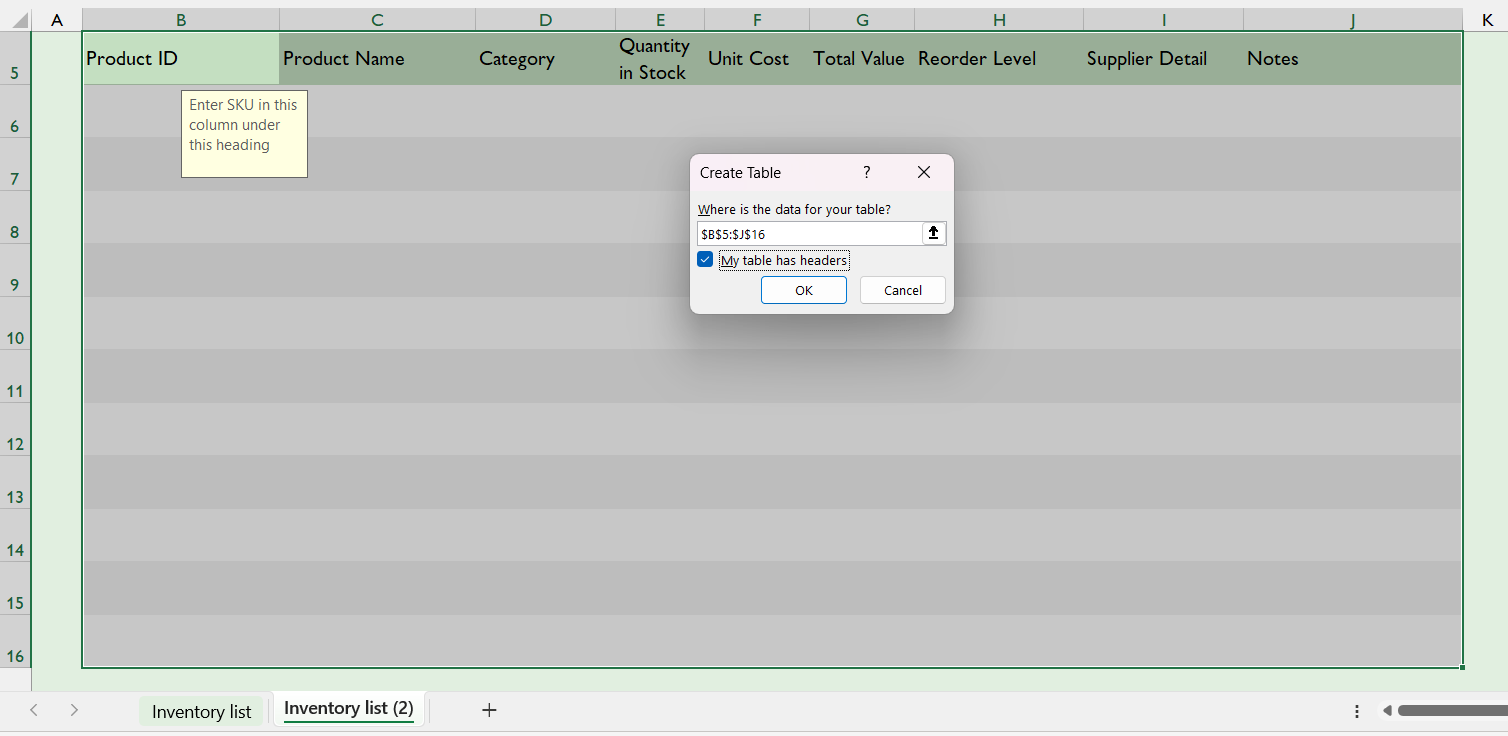Select row 7 header

coord(15,164)
